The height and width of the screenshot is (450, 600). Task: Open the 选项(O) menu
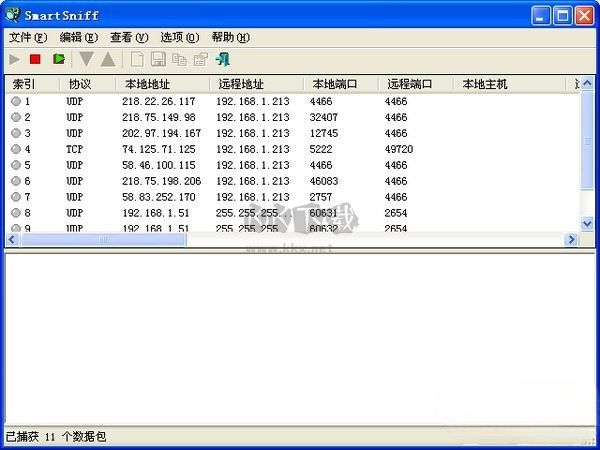(x=180, y=38)
